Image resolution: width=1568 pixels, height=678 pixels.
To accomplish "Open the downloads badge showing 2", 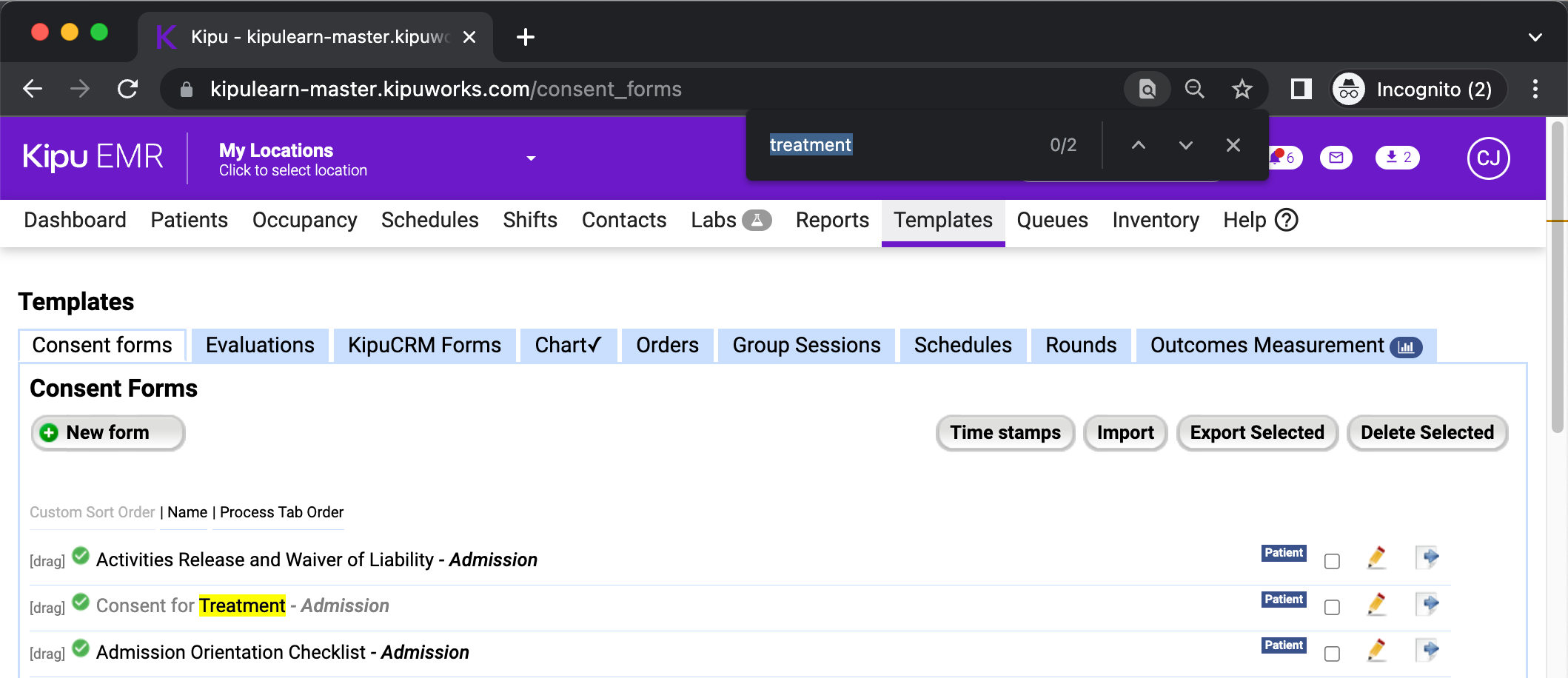I will (x=1397, y=158).
